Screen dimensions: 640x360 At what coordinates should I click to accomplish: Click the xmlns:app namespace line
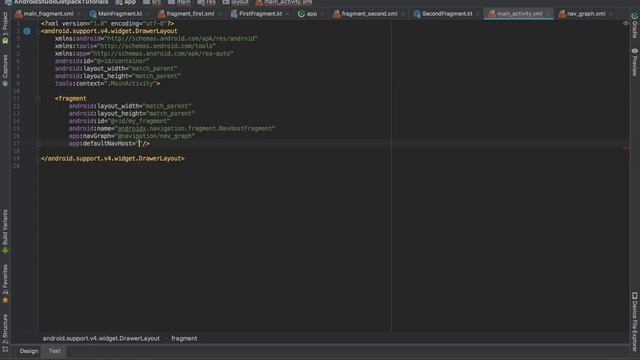[x=144, y=53]
